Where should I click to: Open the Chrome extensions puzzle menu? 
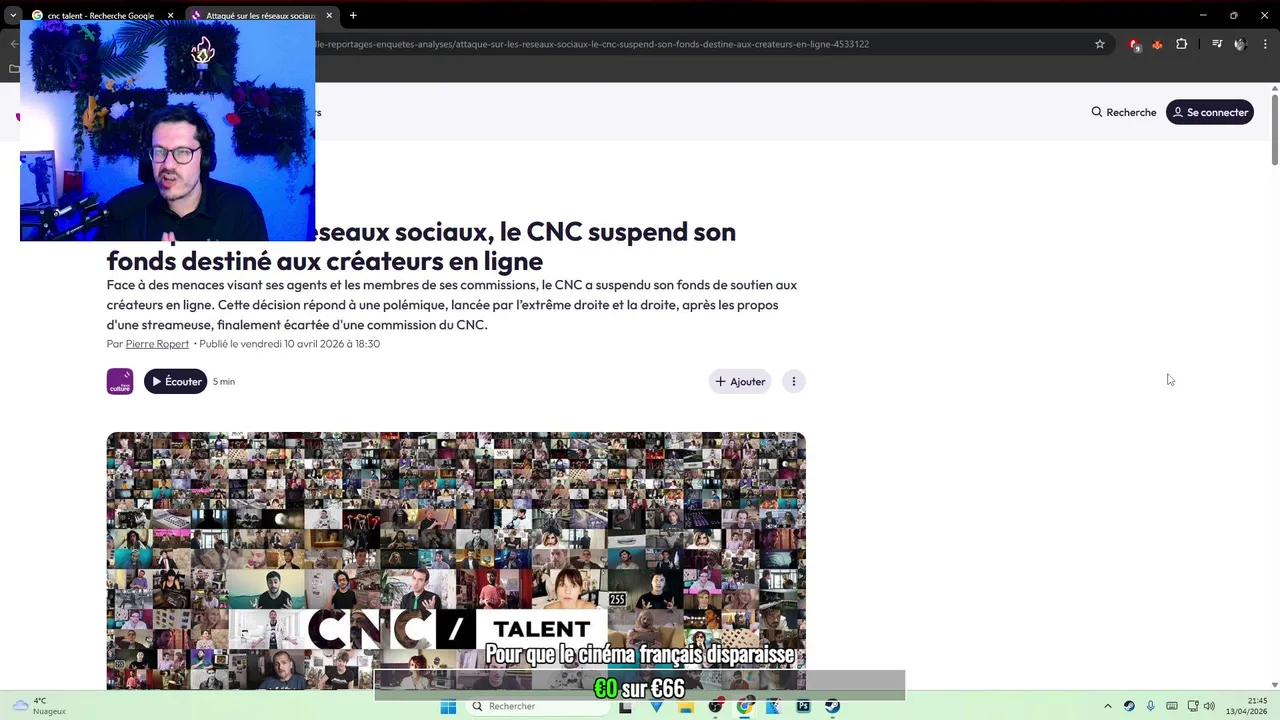(1181, 44)
